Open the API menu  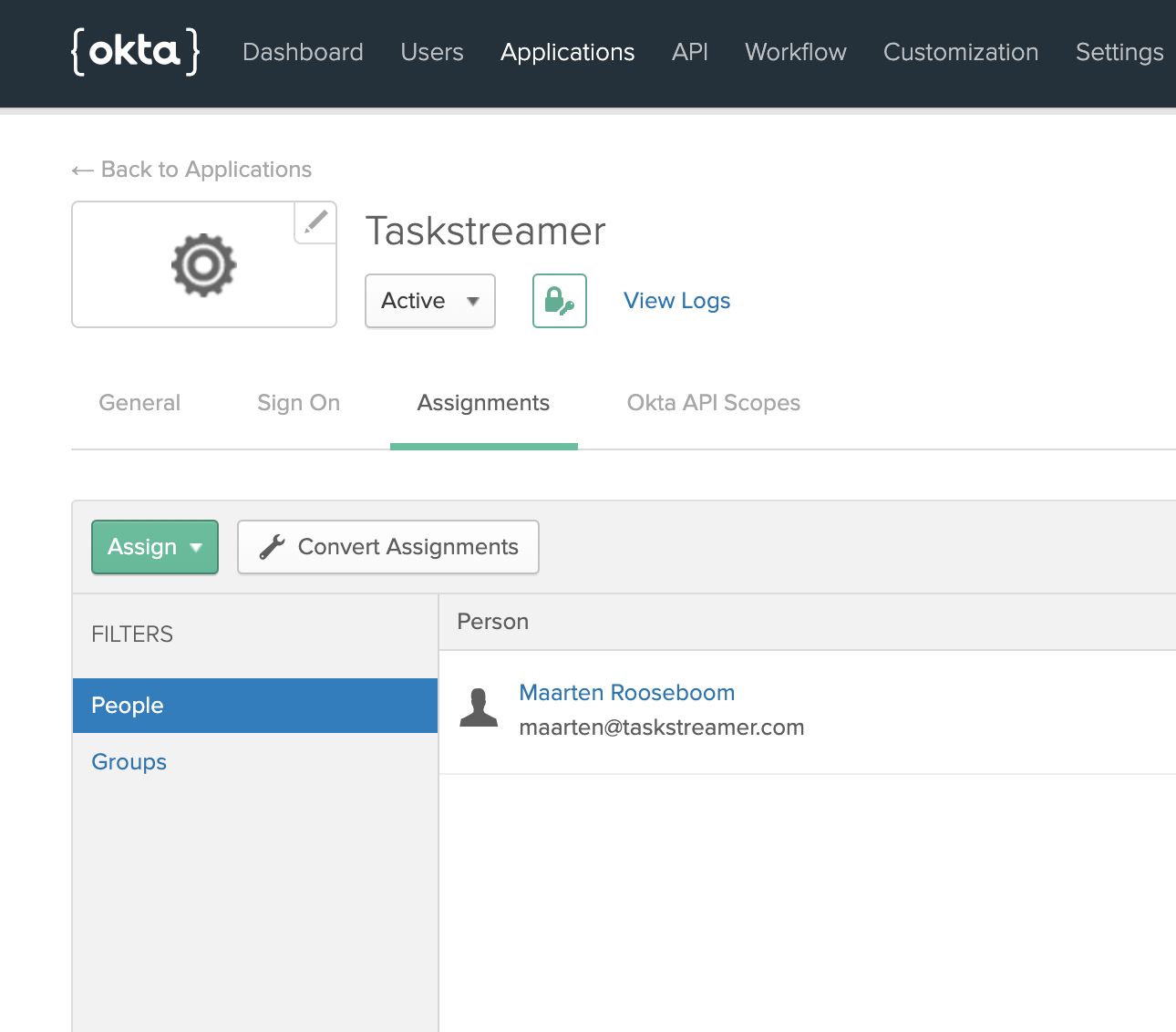point(690,52)
